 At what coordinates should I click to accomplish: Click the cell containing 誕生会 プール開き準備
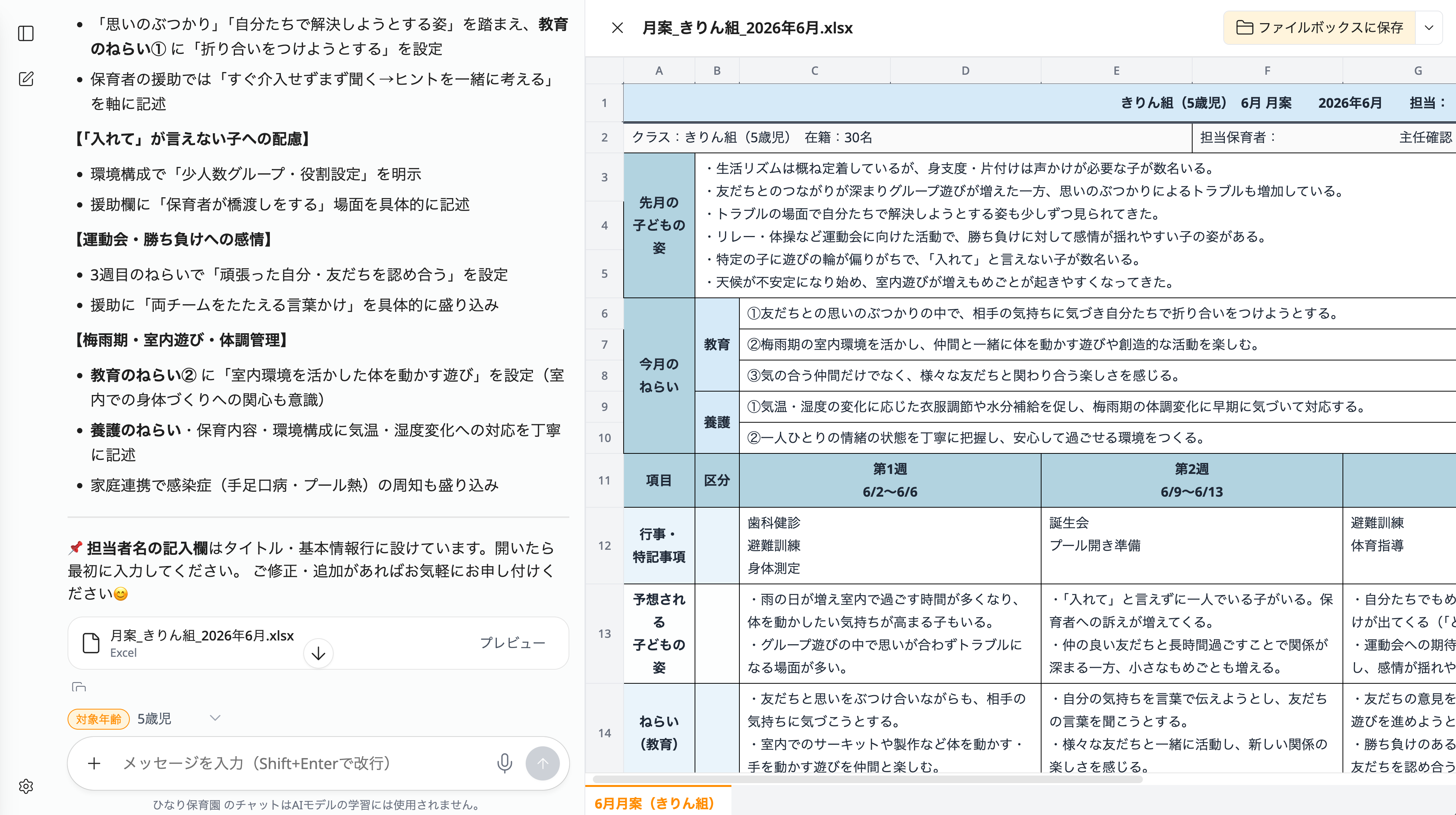1192,545
